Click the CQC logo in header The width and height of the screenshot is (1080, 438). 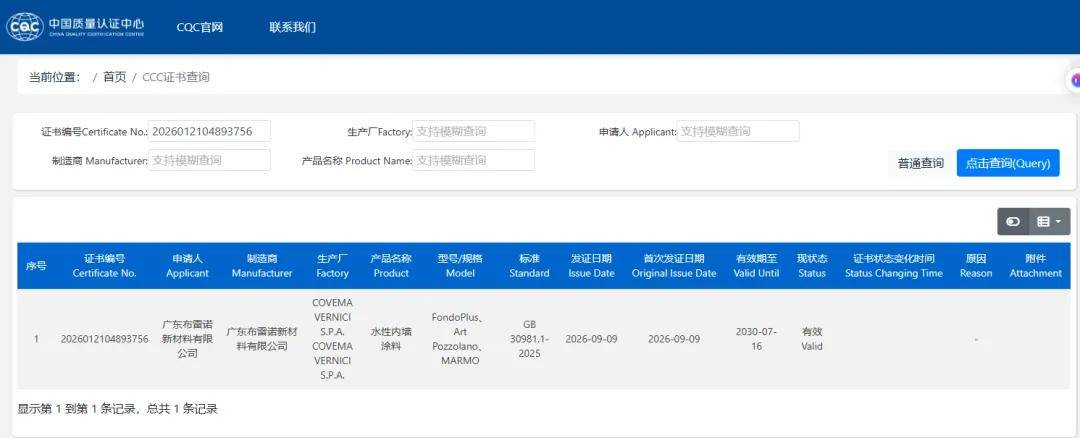pyautogui.click(x=75, y=27)
